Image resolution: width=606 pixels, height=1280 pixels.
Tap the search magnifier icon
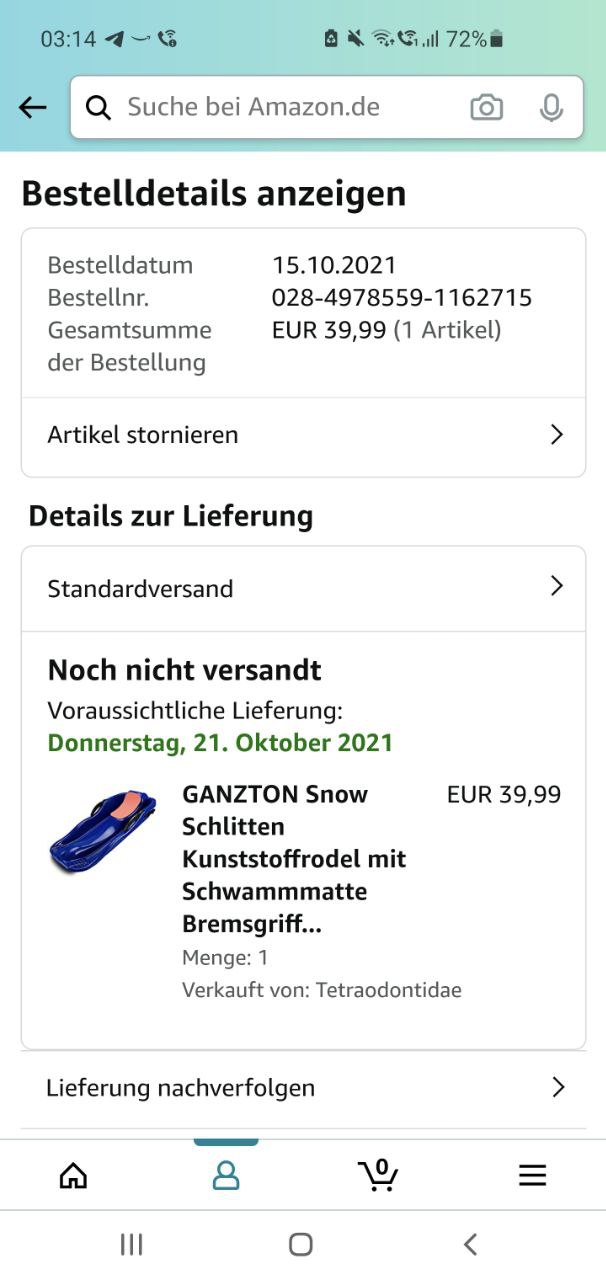(x=98, y=108)
